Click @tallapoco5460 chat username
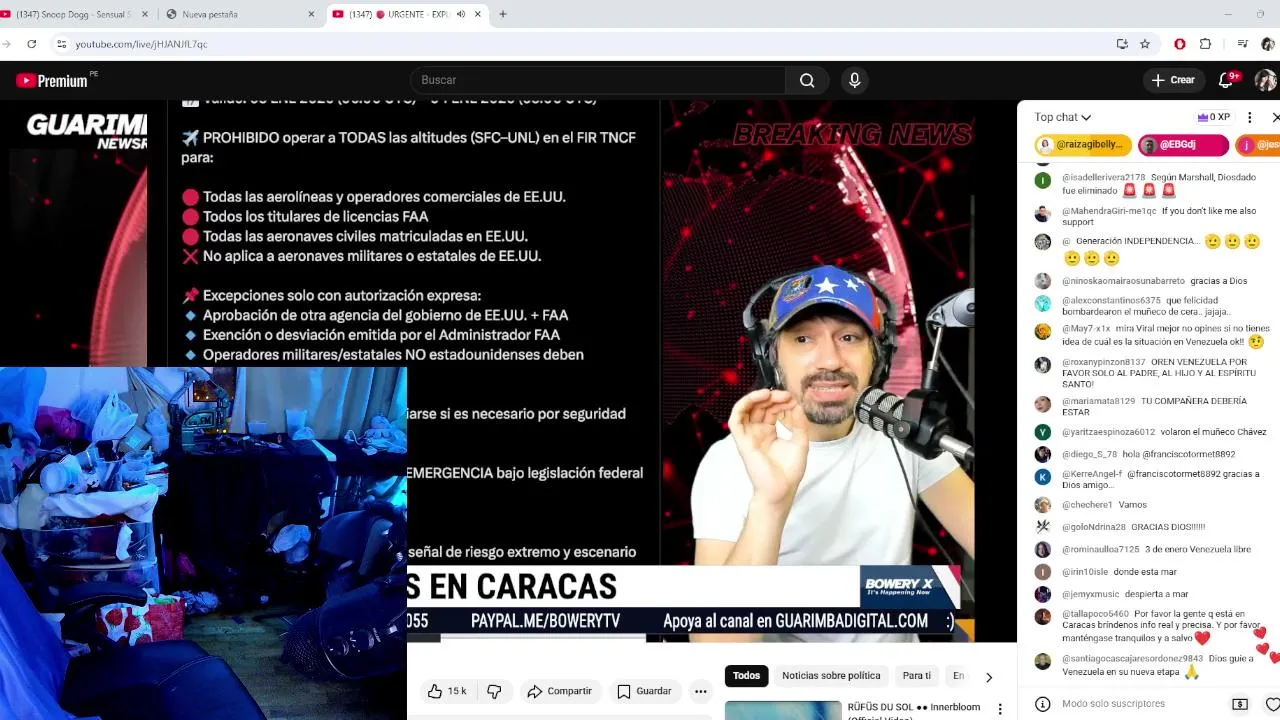Screen dimensions: 1280x720 coord(1095,614)
